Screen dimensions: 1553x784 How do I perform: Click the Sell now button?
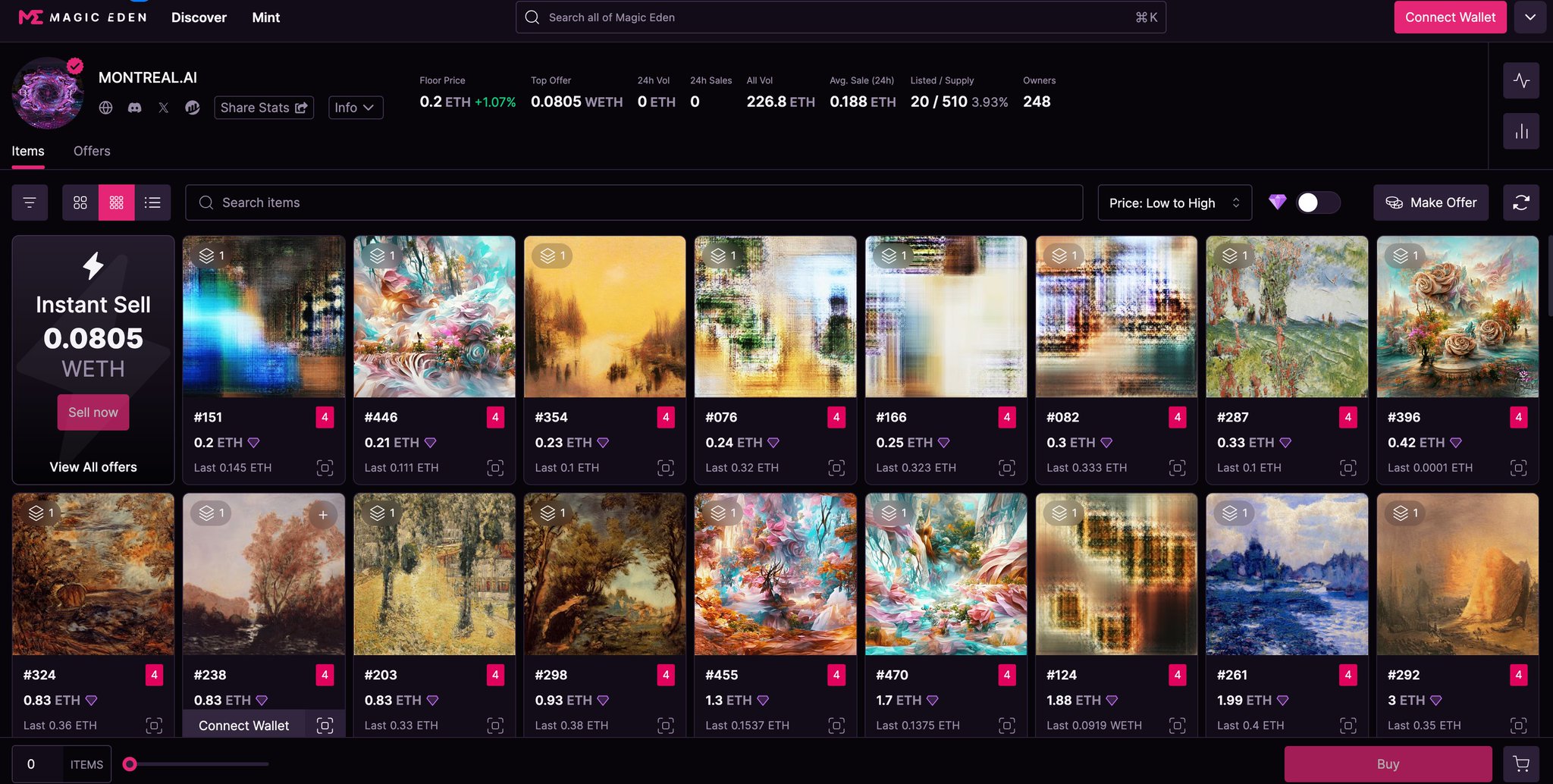click(93, 412)
